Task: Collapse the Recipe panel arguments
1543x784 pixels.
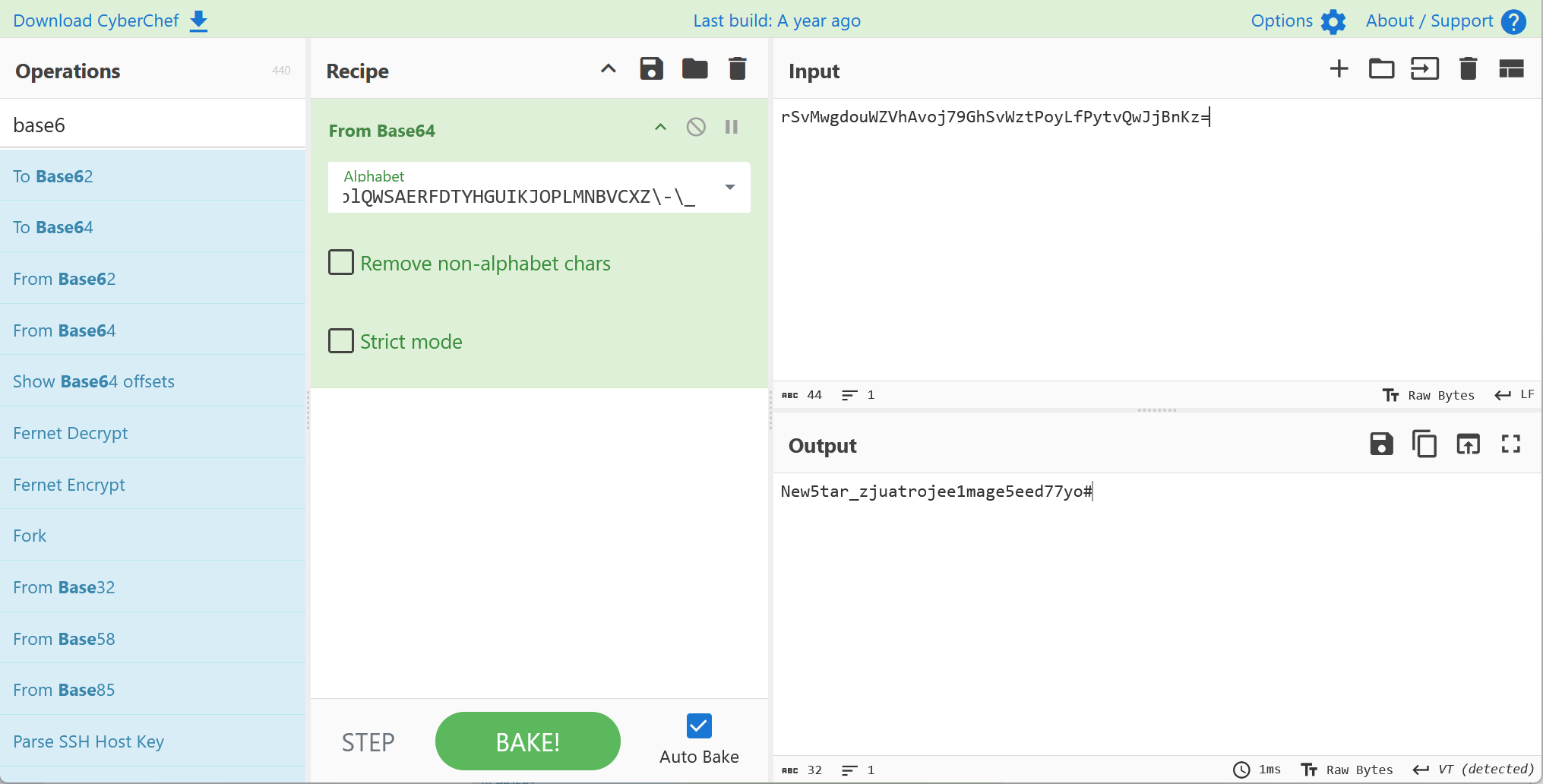Action: pos(608,69)
